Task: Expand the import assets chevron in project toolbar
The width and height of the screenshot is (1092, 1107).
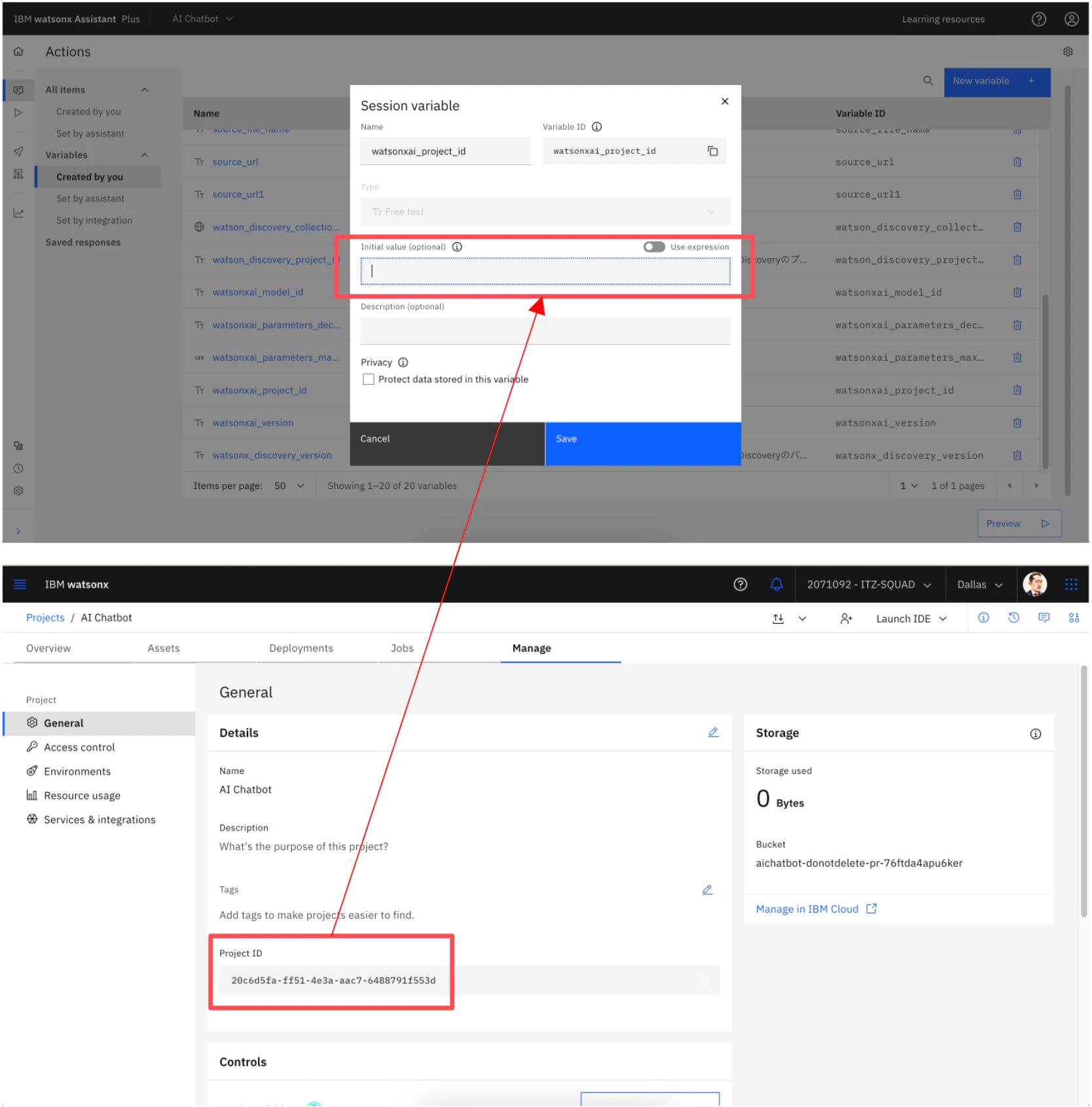Action: click(x=802, y=619)
